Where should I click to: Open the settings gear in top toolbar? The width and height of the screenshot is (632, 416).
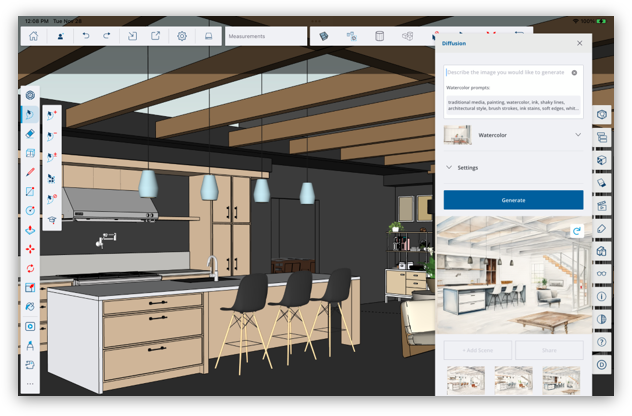pyautogui.click(x=182, y=36)
